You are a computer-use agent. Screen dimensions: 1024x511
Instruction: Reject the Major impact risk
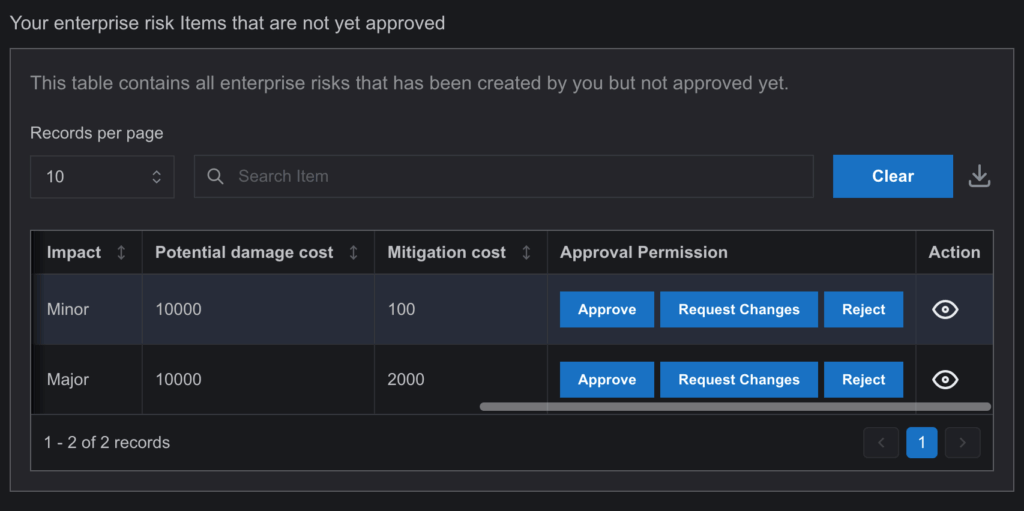point(863,380)
